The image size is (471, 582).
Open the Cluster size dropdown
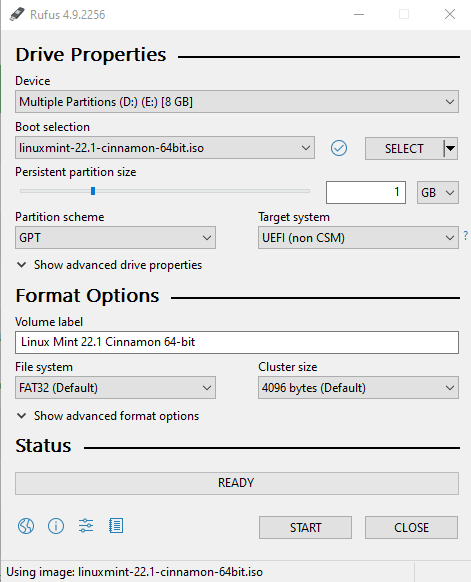(358, 388)
